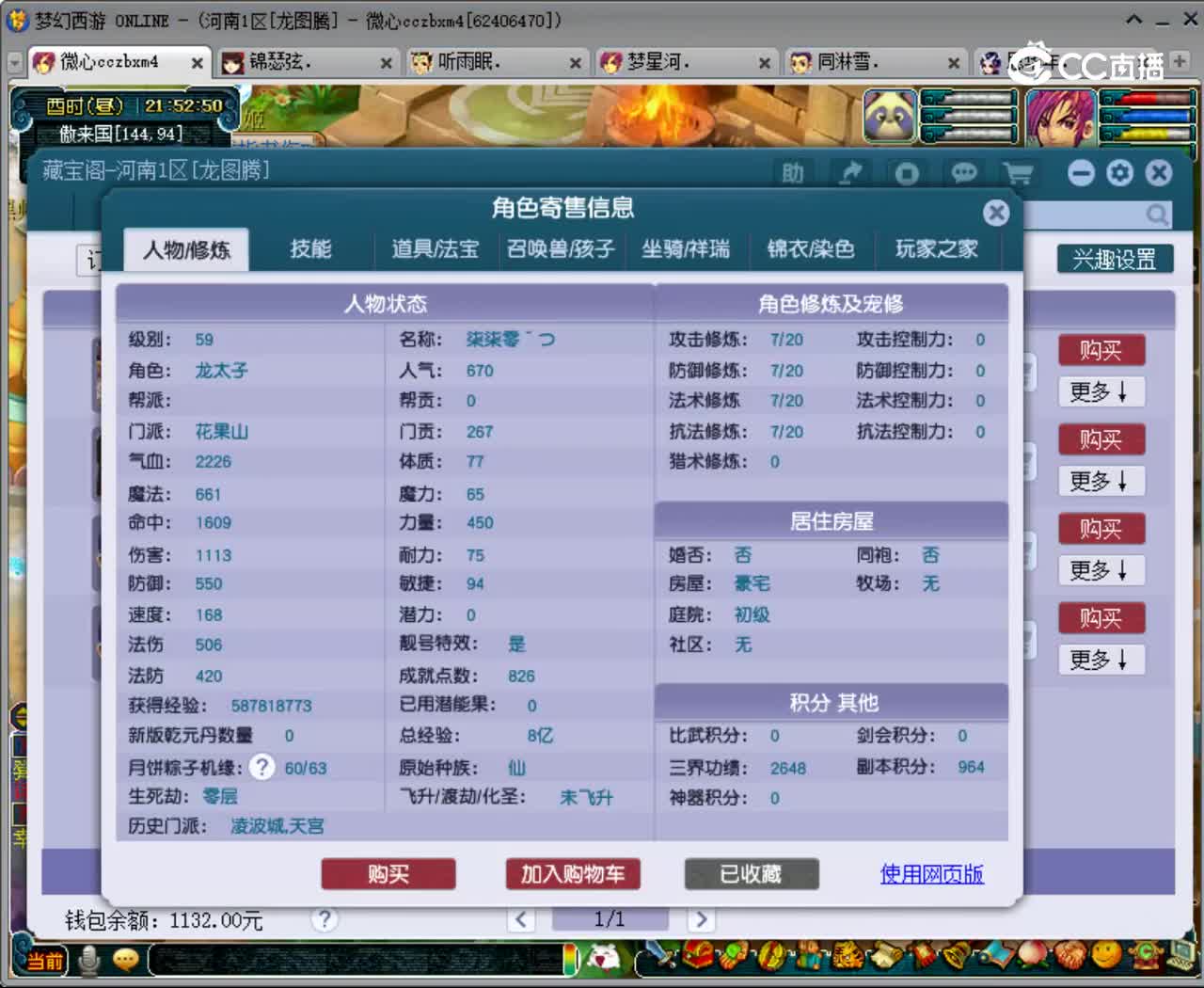Viewport: 1204px width, 988px height.
Task: Close the 听雨眠 tab
Action: coord(576,63)
